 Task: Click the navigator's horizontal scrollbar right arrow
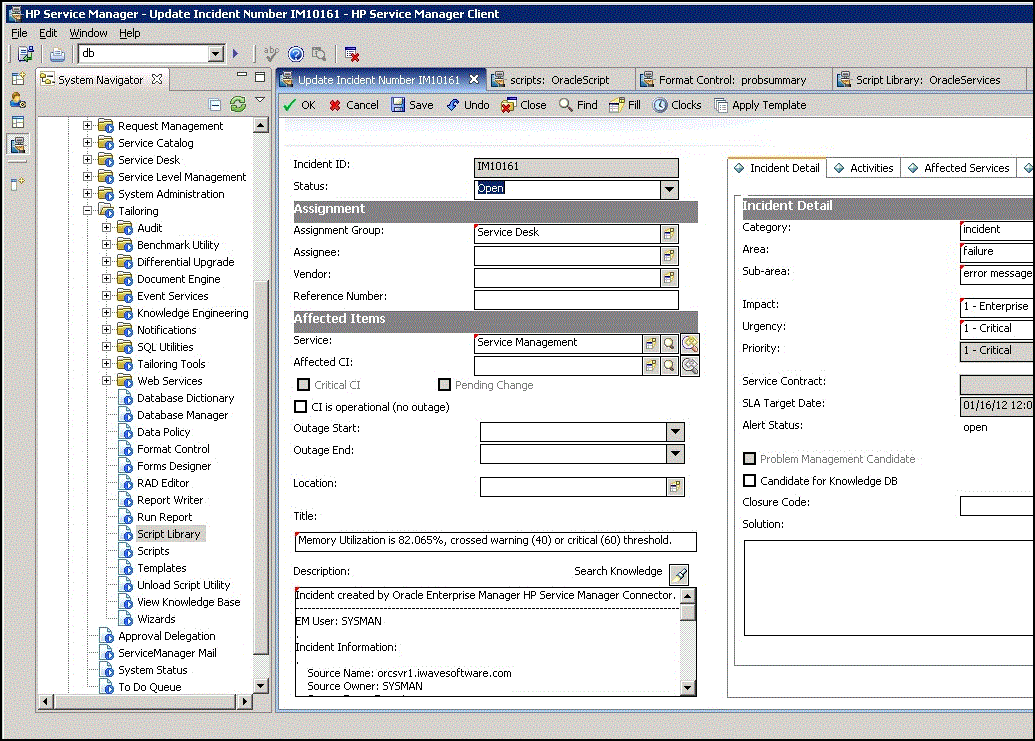245,701
